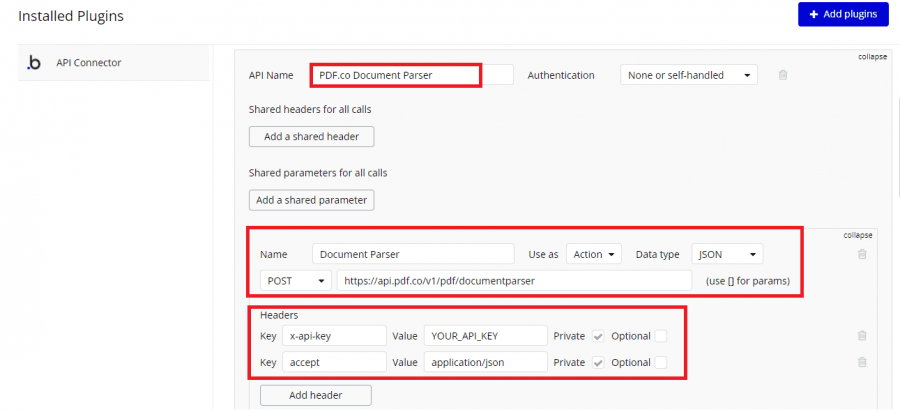The width and height of the screenshot is (900, 412).
Task: Open the 'Use as' Action dropdown
Action: tap(594, 254)
